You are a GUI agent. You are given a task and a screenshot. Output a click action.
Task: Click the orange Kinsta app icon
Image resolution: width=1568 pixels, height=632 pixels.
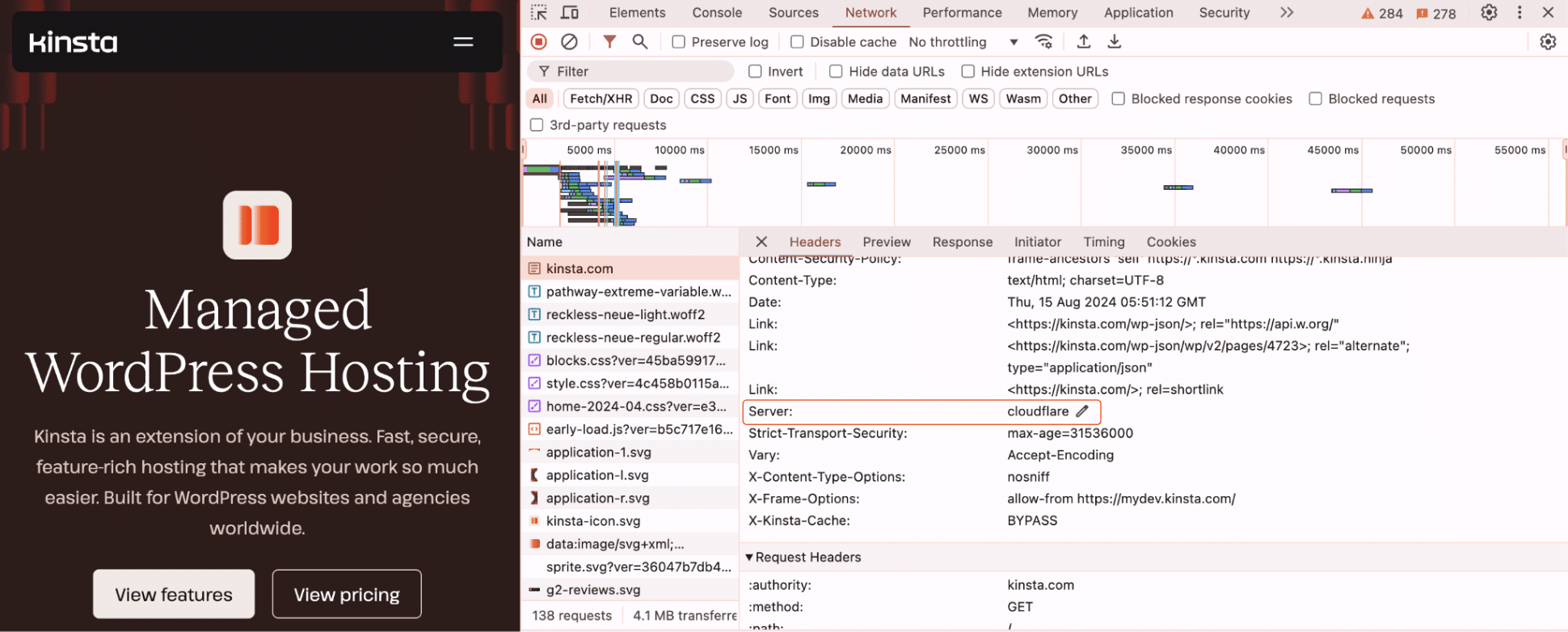pos(257,225)
